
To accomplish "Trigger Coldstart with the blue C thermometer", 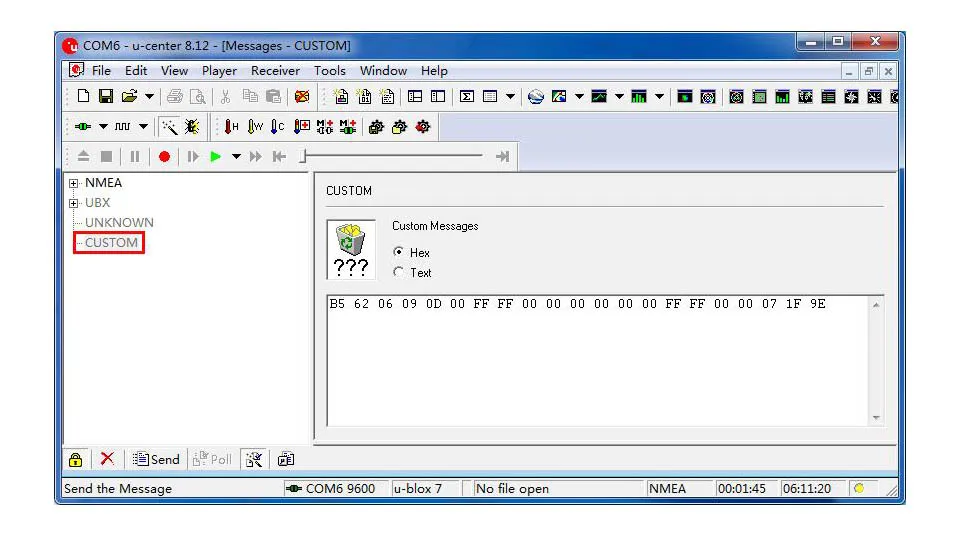I will (277, 127).
